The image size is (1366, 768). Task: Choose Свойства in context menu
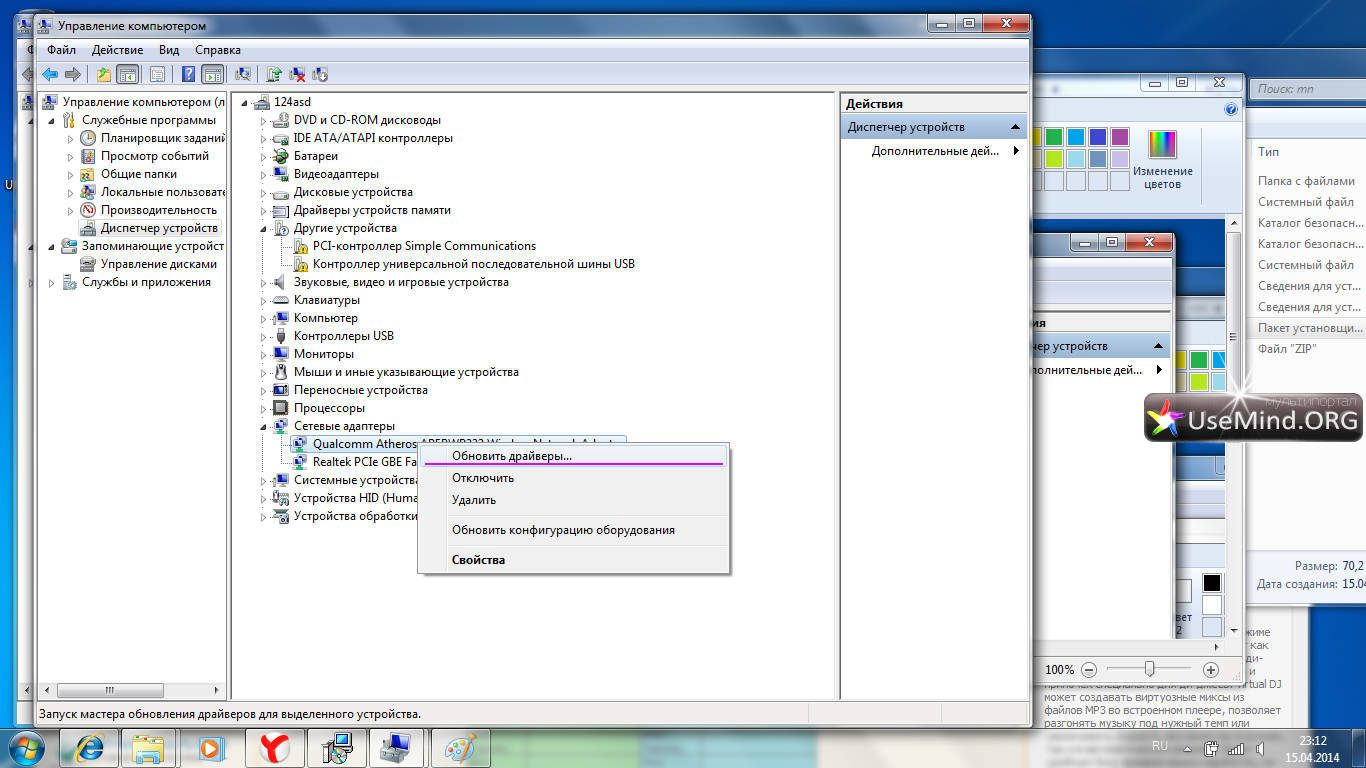pyautogui.click(x=574, y=560)
